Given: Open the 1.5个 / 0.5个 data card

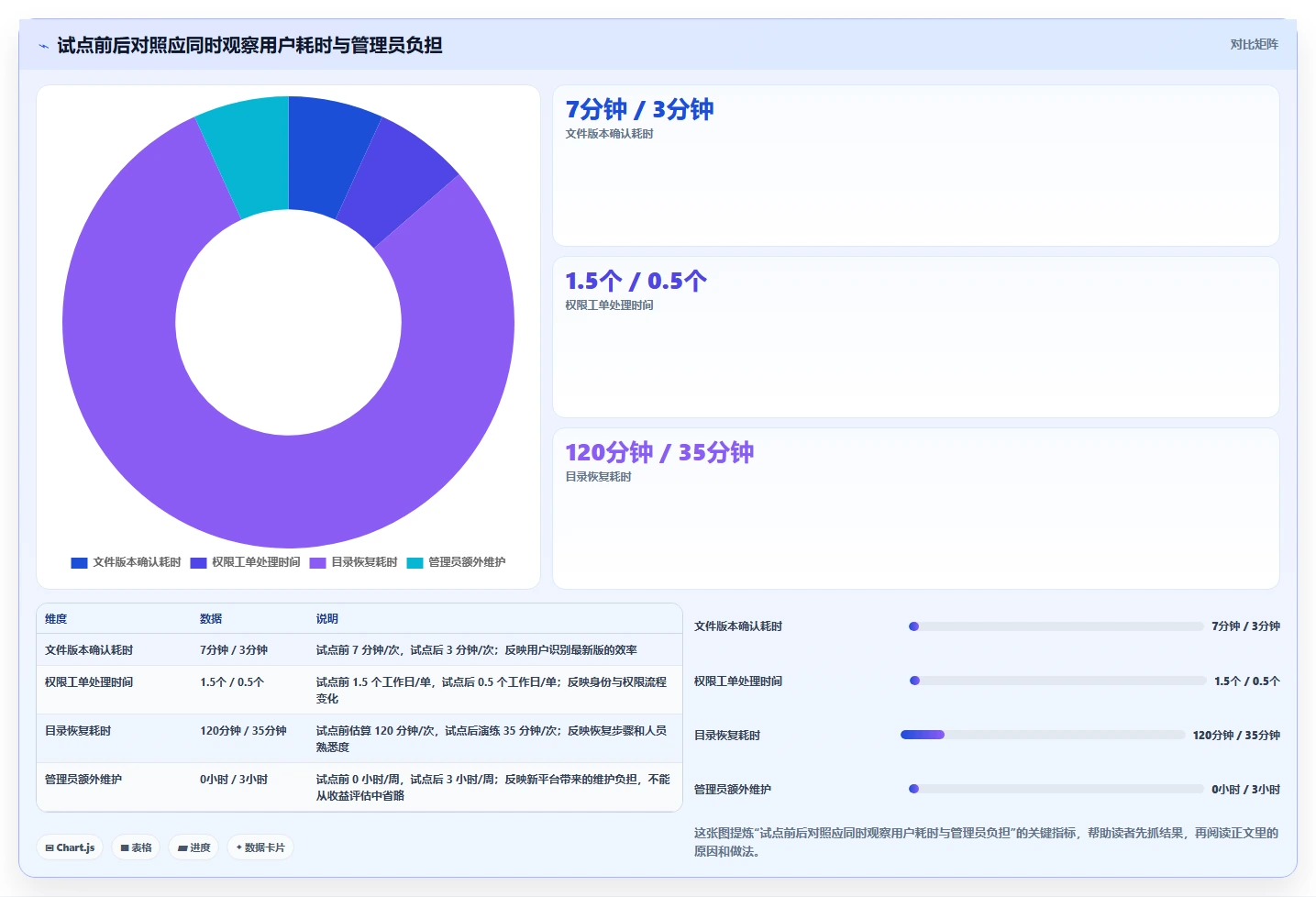Looking at the screenshot, I should click(x=915, y=337).
